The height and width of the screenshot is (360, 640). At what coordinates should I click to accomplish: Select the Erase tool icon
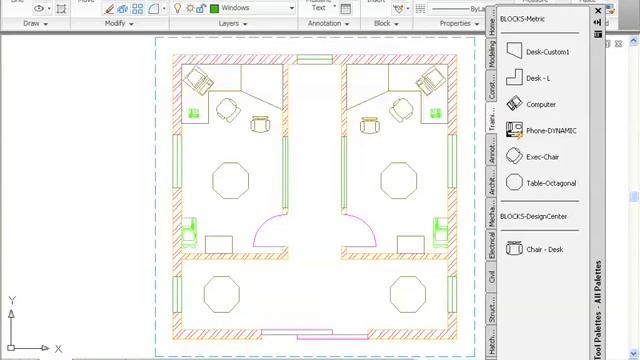click(109, 9)
